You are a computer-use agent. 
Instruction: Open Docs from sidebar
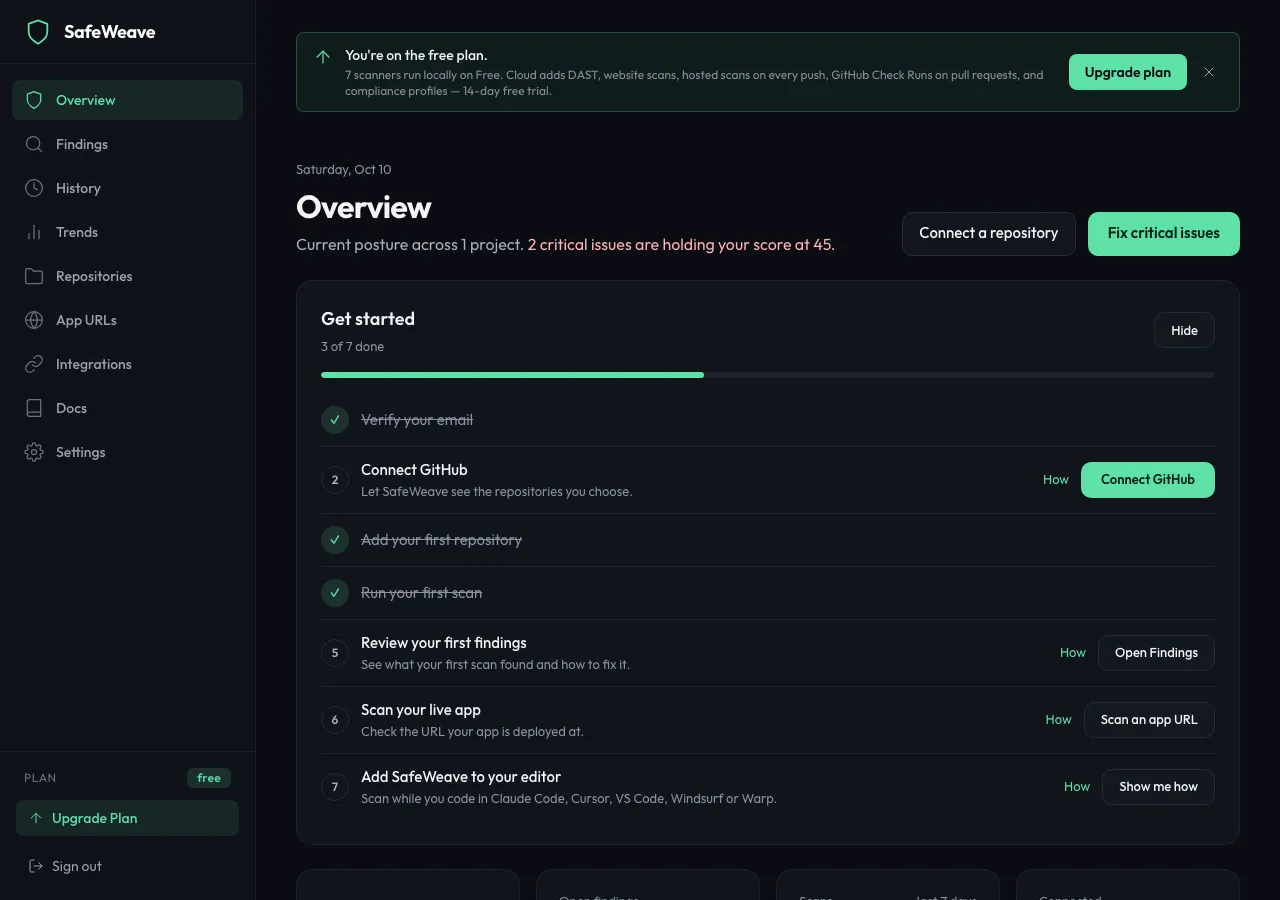(x=127, y=408)
